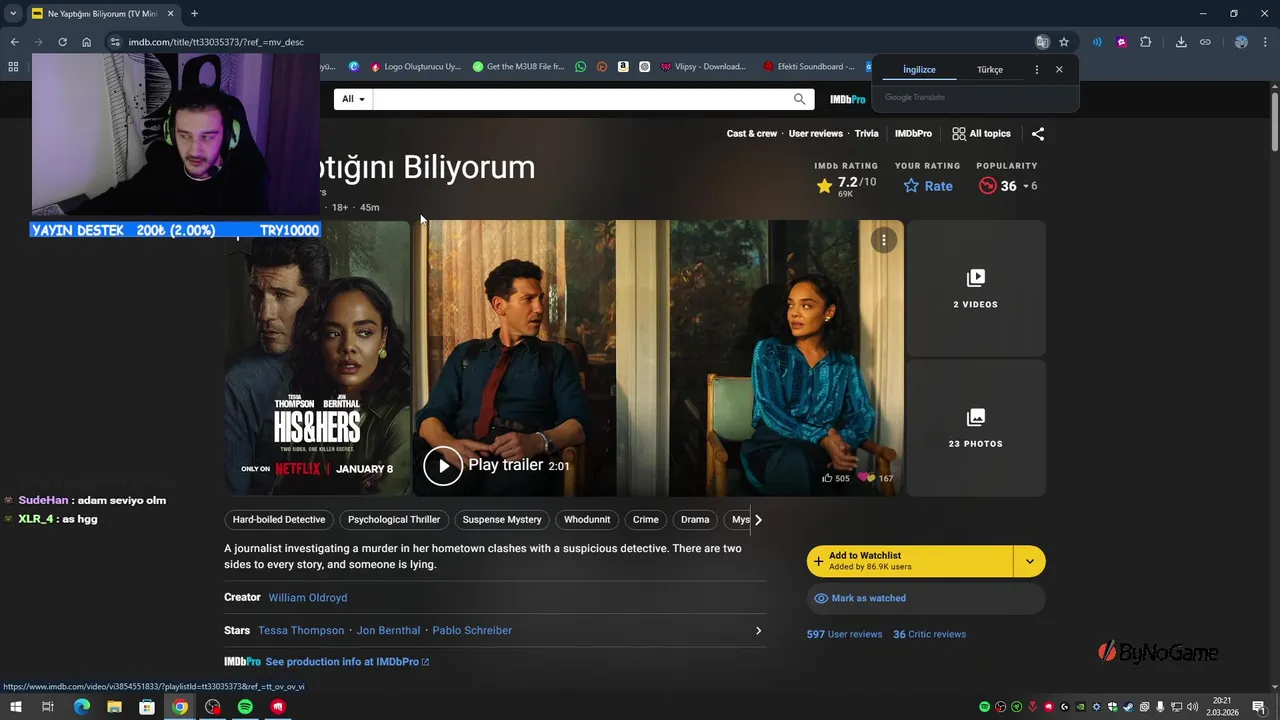Open the Watchlist dropdown arrow
The image size is (1280, 720).
pyautogui.click(x=1030, y=561)
